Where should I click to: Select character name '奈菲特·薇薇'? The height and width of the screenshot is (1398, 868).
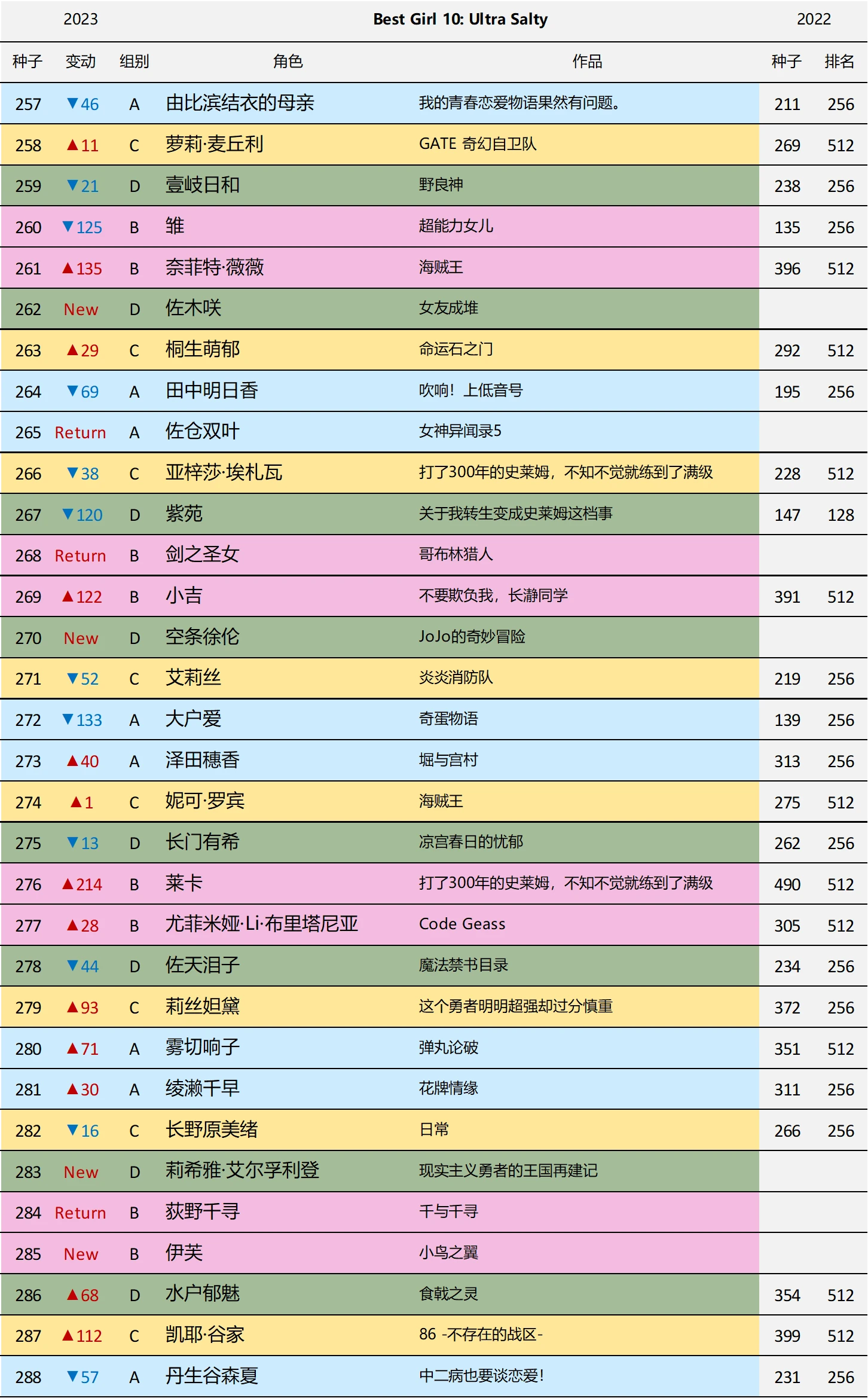214,267
